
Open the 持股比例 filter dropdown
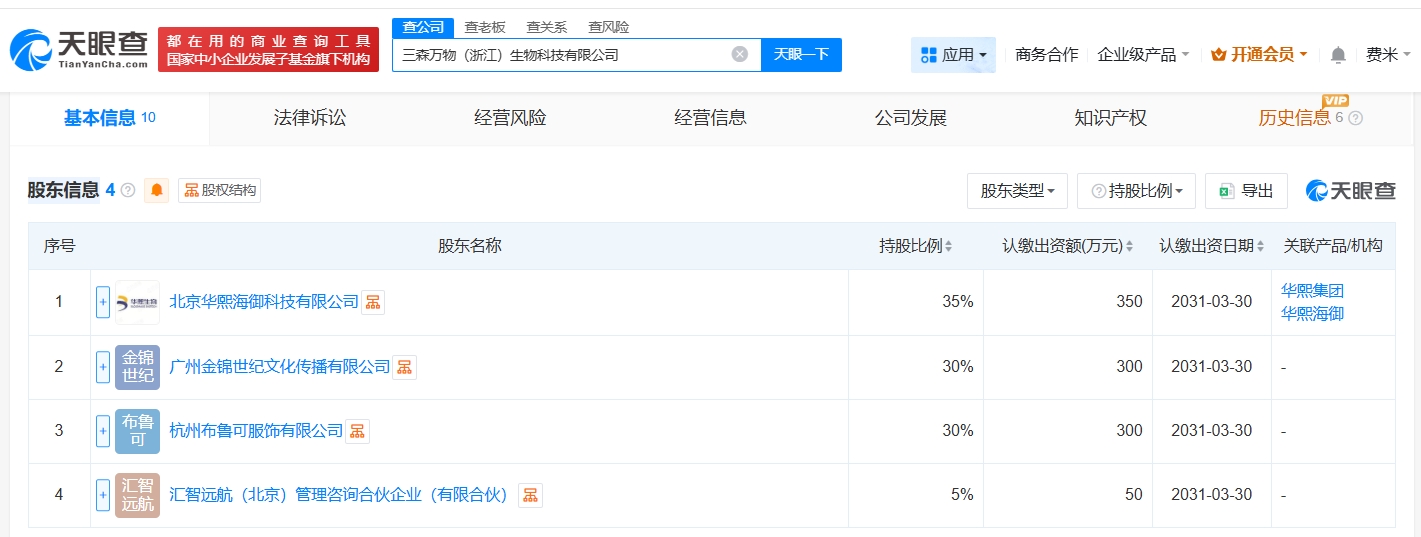pos(1136,191)
